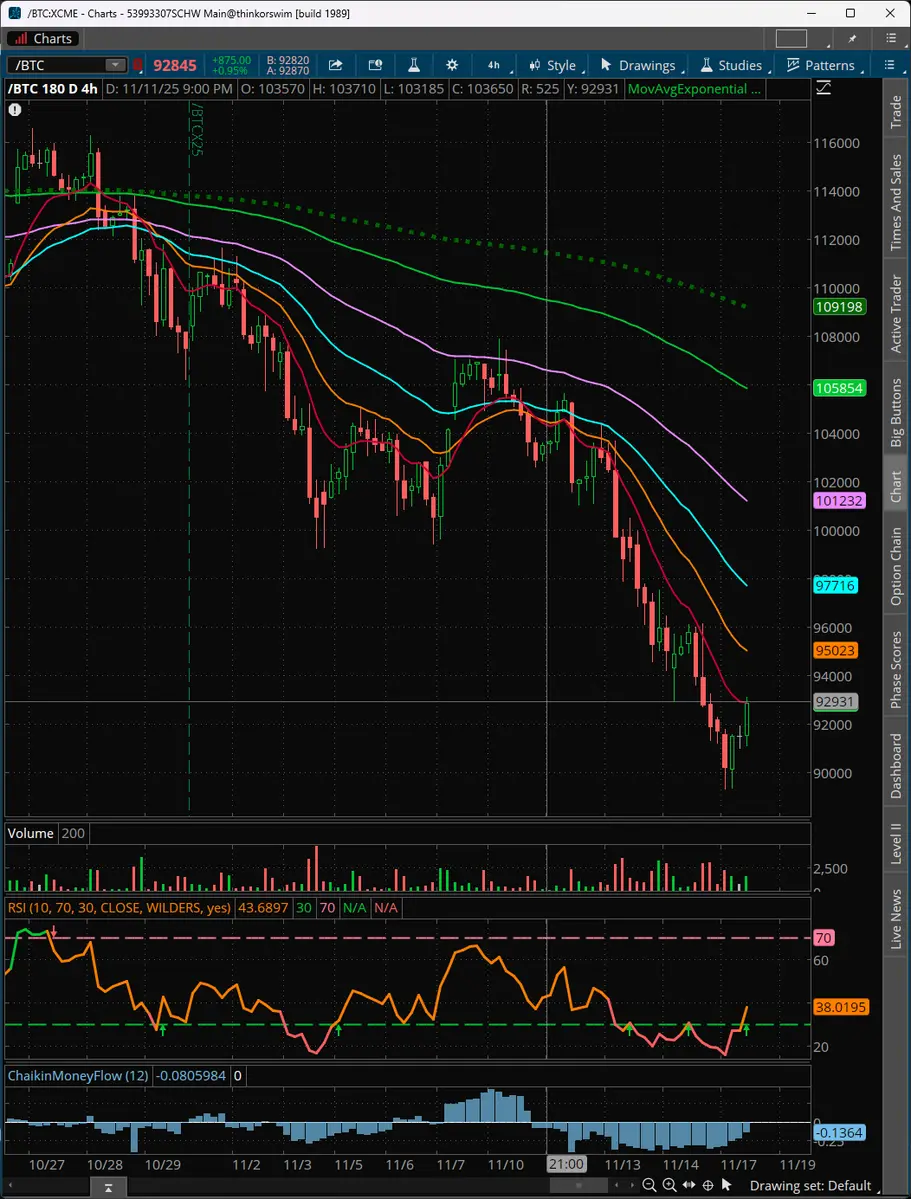The width and height of the screenshot is (911, 1199).
Task: Click in the /BTC symbol input field
Action: pyautogui.click(x=57, y=66)
